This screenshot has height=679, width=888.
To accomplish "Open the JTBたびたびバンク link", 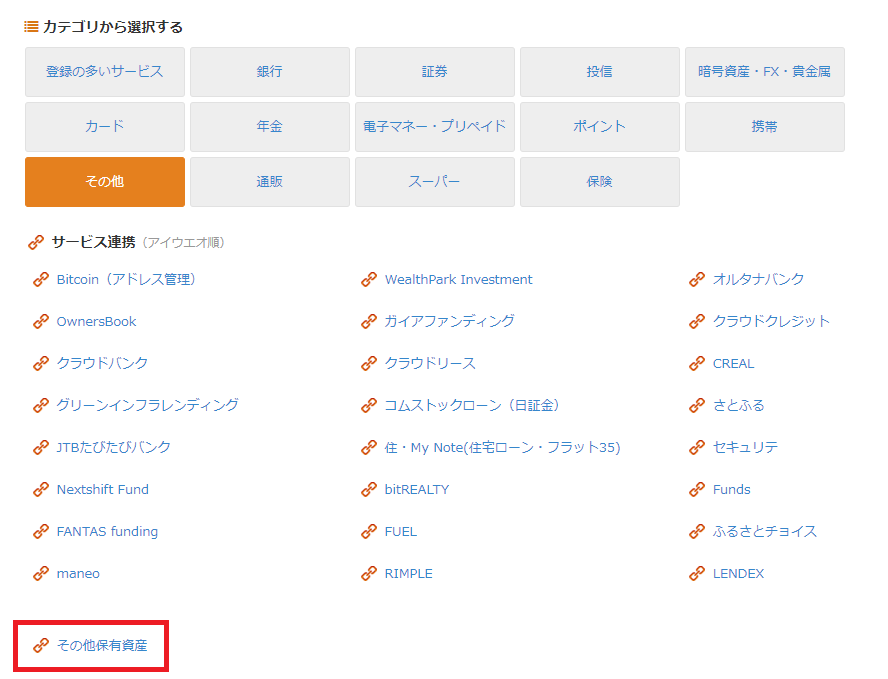I will point(113,447).
